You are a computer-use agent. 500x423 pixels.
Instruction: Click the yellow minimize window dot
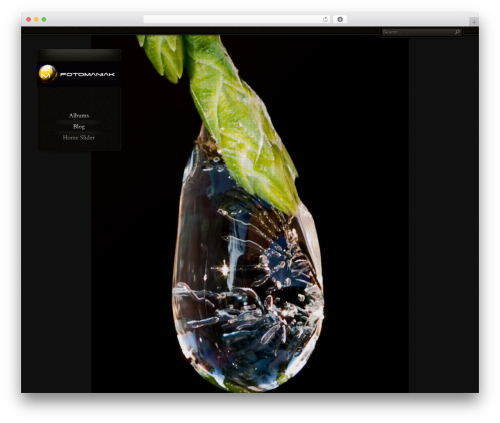click(x=36, y=19)
